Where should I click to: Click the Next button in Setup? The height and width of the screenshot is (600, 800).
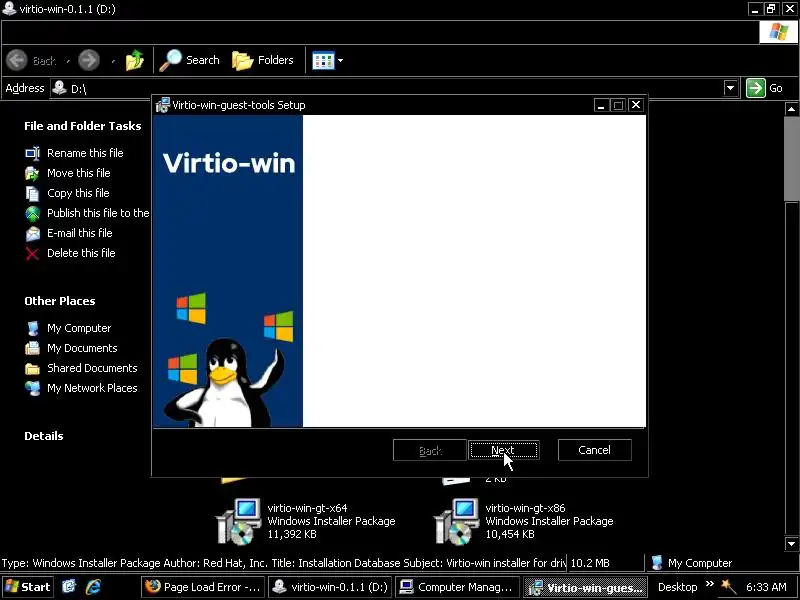(x=504, y=450)
